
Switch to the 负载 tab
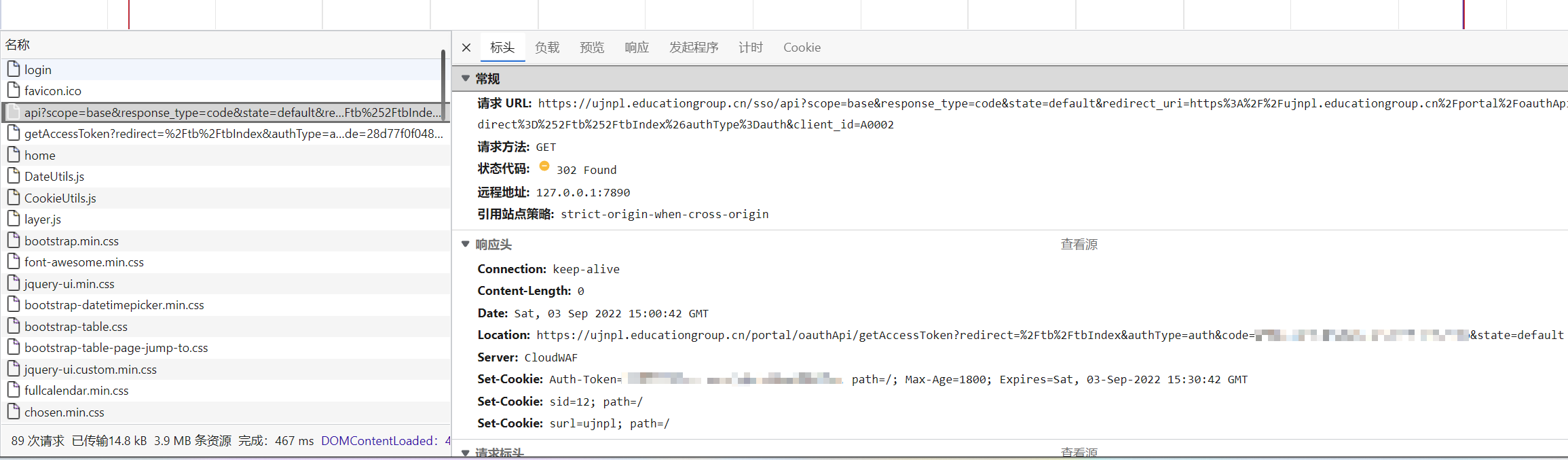[546, 48]
